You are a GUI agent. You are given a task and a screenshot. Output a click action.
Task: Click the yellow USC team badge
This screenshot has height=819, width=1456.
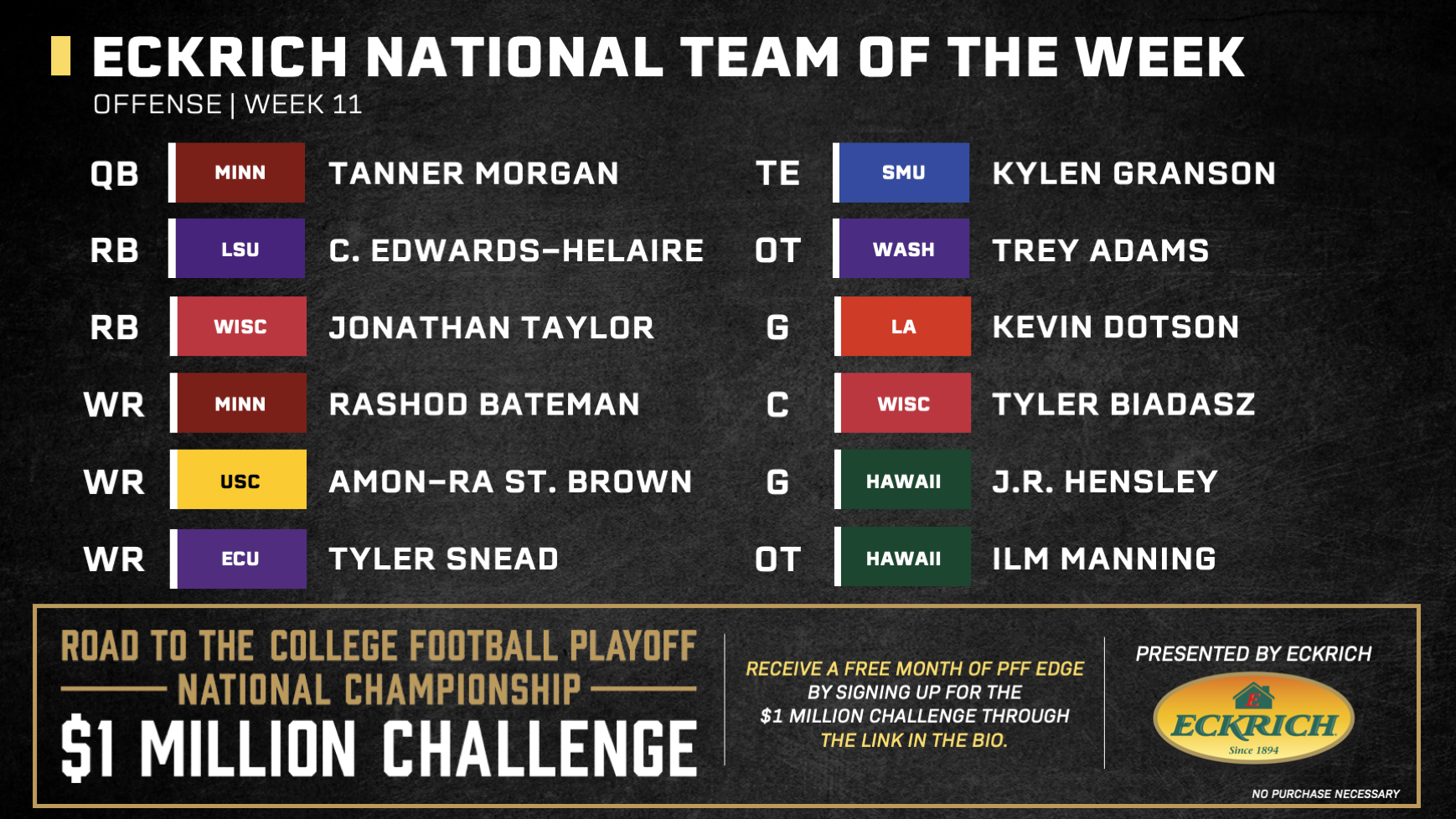(x=241, y=481)
